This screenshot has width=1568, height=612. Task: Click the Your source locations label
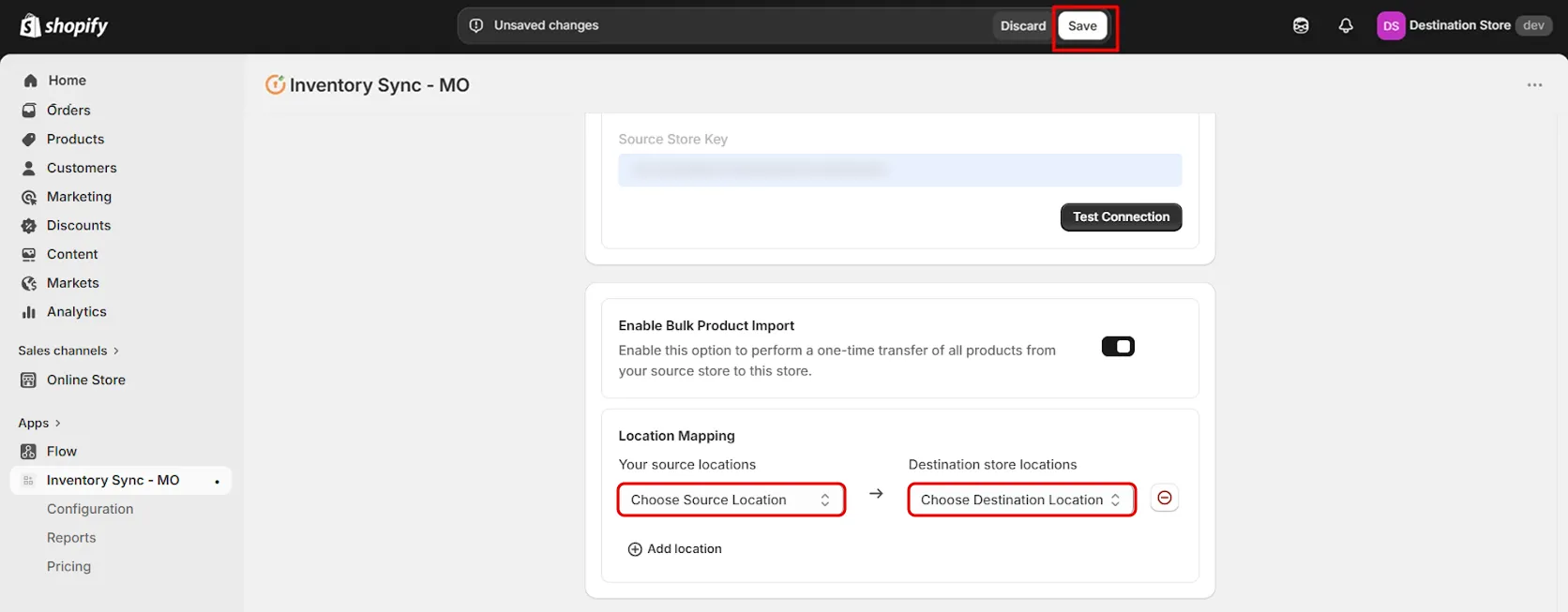tap(686, 465)
